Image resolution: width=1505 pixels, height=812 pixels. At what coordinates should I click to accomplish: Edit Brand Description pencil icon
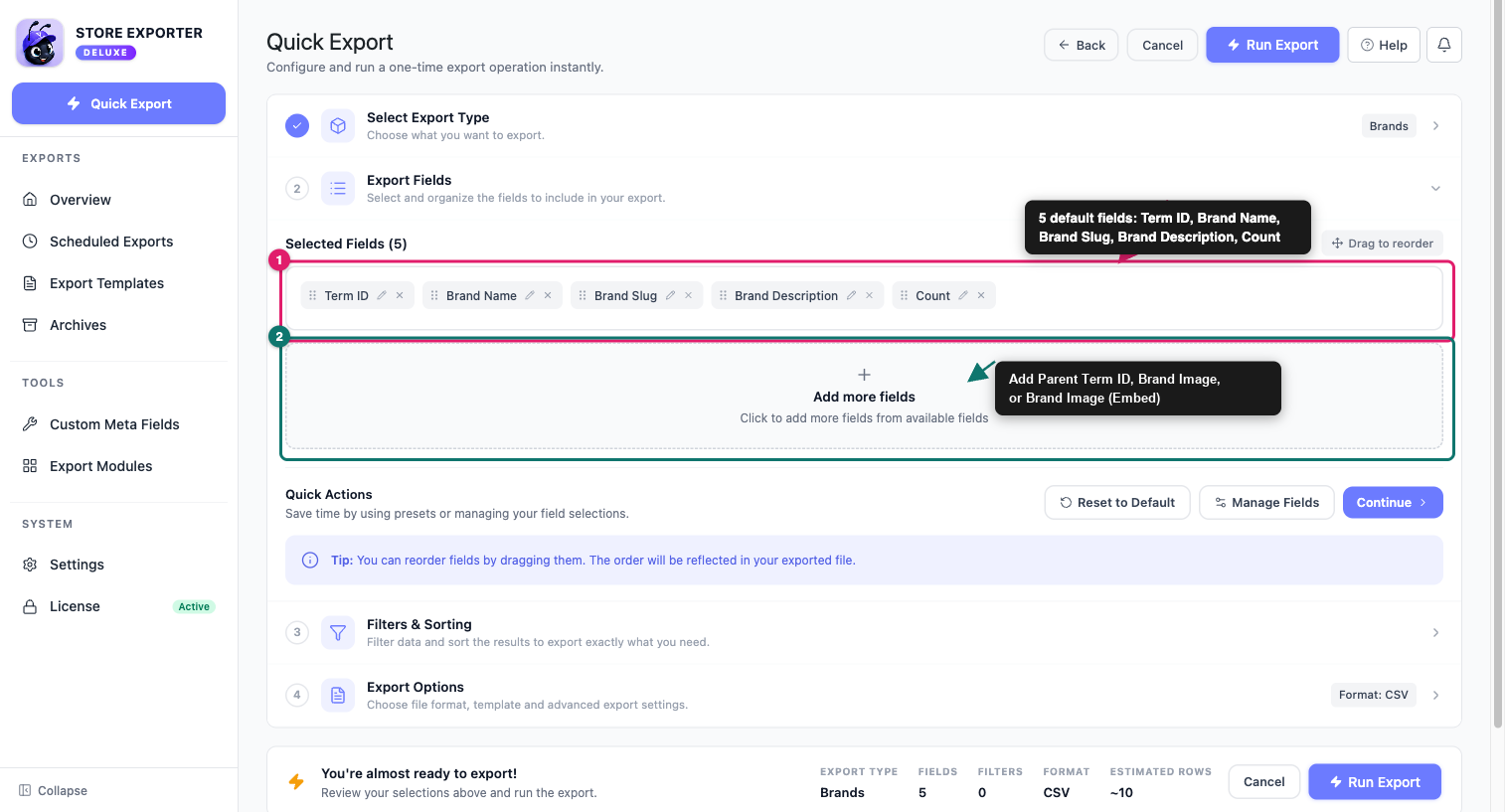pos(851,295)
